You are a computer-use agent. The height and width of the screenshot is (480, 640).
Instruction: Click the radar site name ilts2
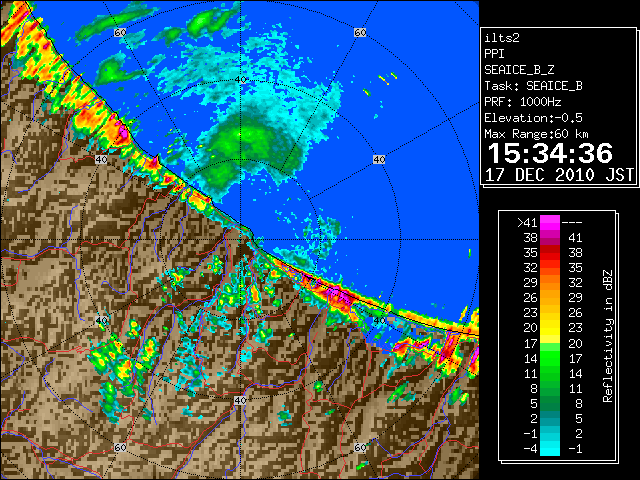click(x=502, y=38)
